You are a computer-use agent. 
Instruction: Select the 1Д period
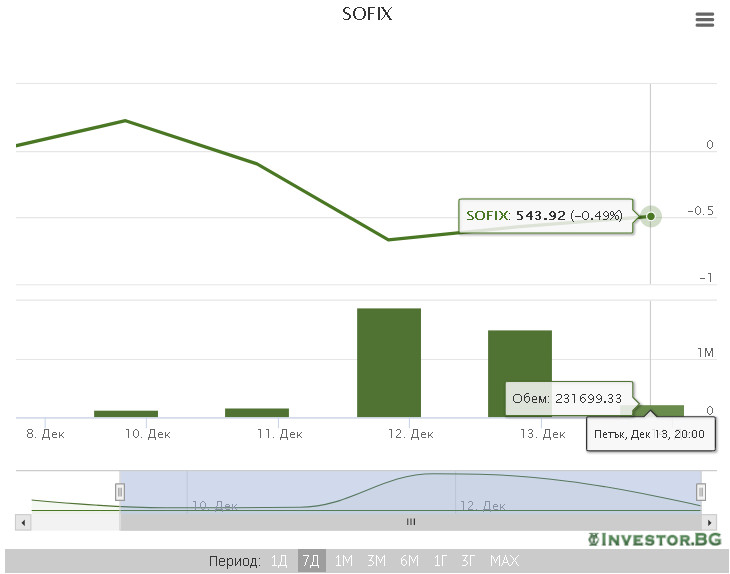(x=279, y=561)
